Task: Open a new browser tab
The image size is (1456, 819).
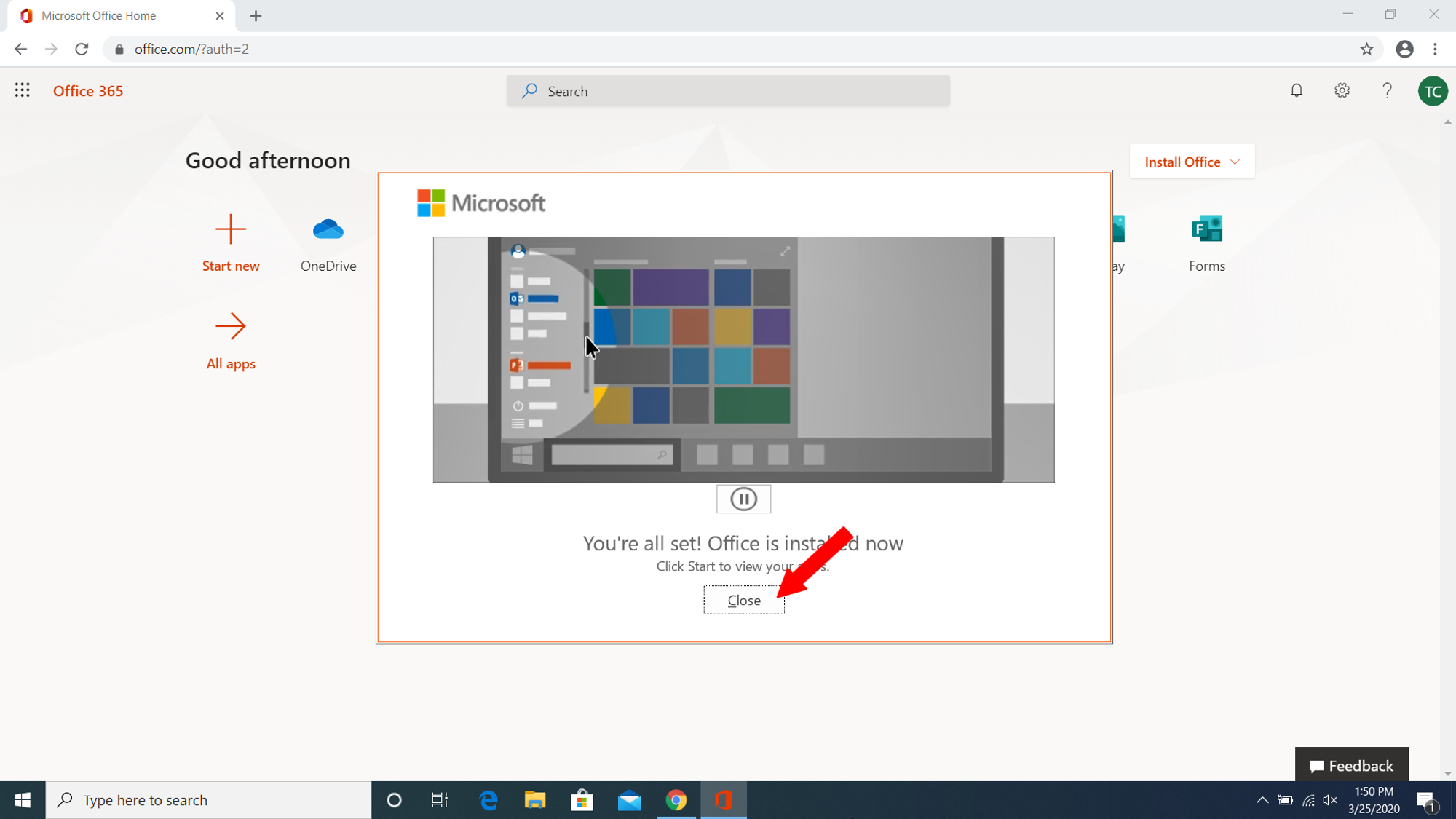Action: point(256,15)
